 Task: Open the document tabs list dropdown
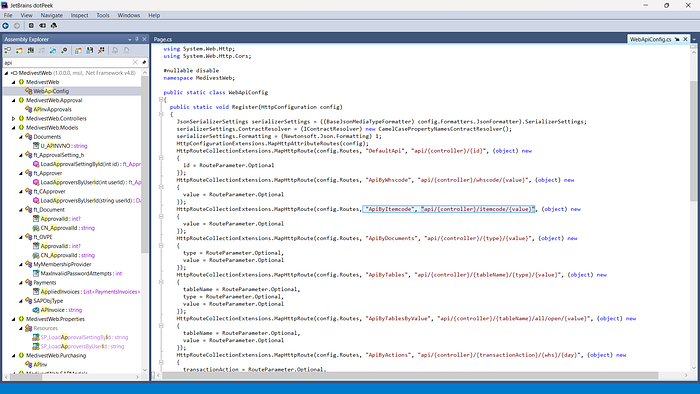(x=694, y=39)
